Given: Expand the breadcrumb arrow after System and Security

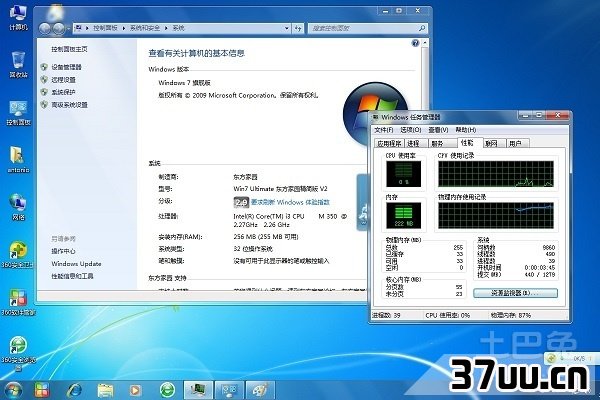Looking at the screenshot, I should [166, 28].
